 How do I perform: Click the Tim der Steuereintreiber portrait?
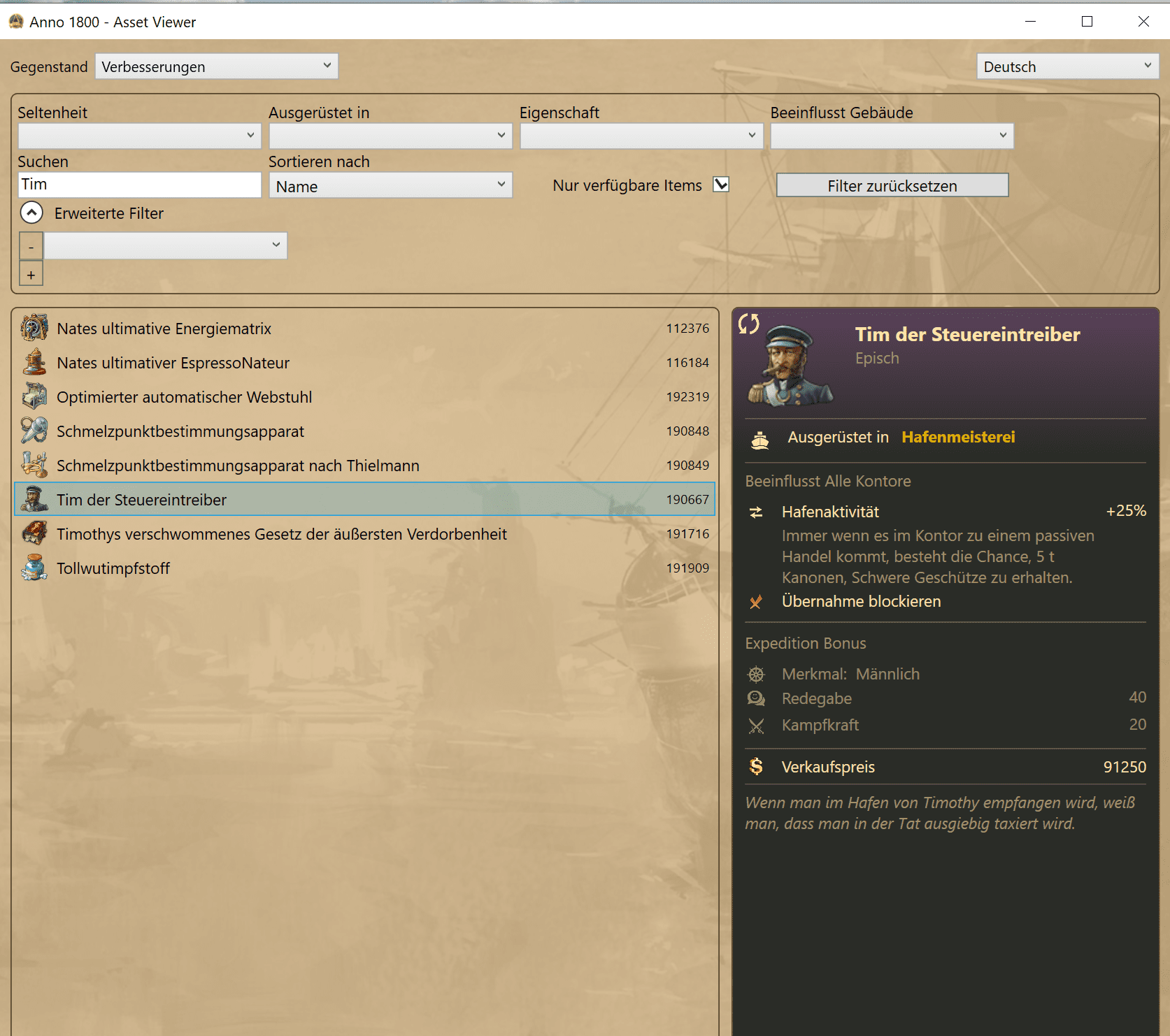click(791, 366)
